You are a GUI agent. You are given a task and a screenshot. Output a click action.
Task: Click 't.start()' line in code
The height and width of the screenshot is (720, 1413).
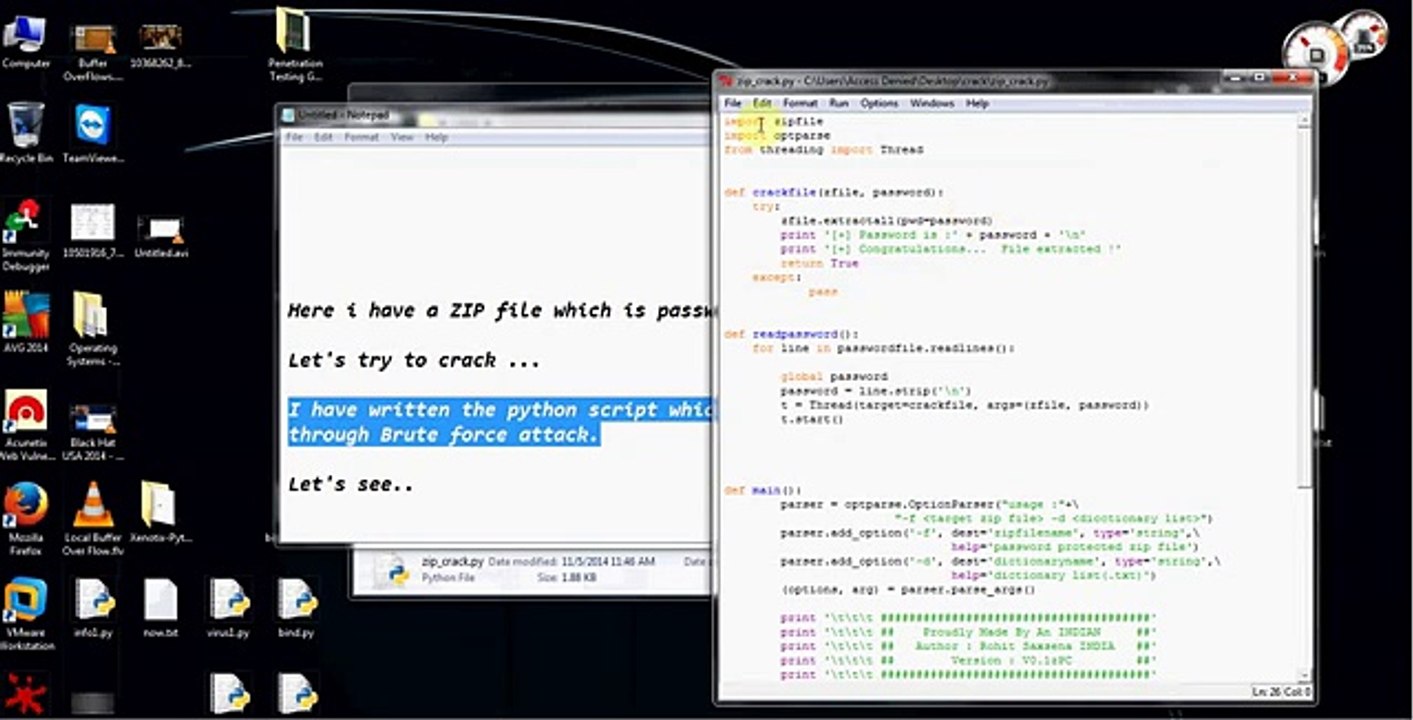tap(812, 419)
